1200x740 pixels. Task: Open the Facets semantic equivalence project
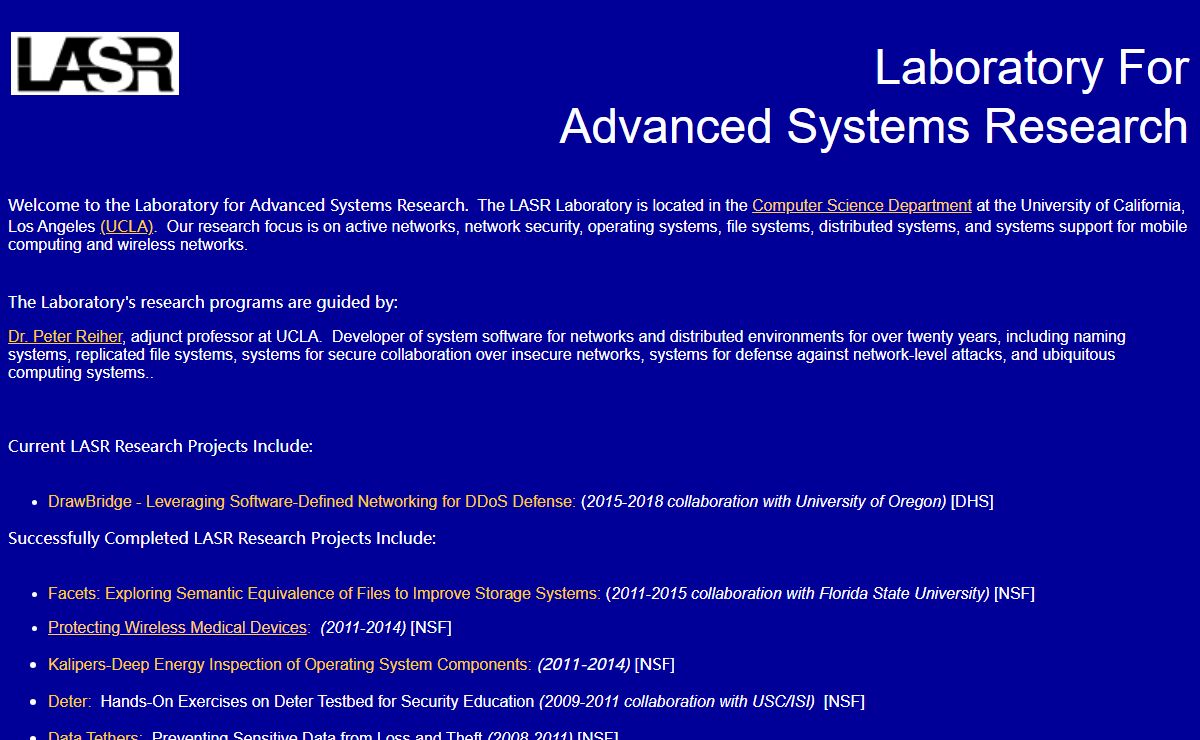click(324, 593)
